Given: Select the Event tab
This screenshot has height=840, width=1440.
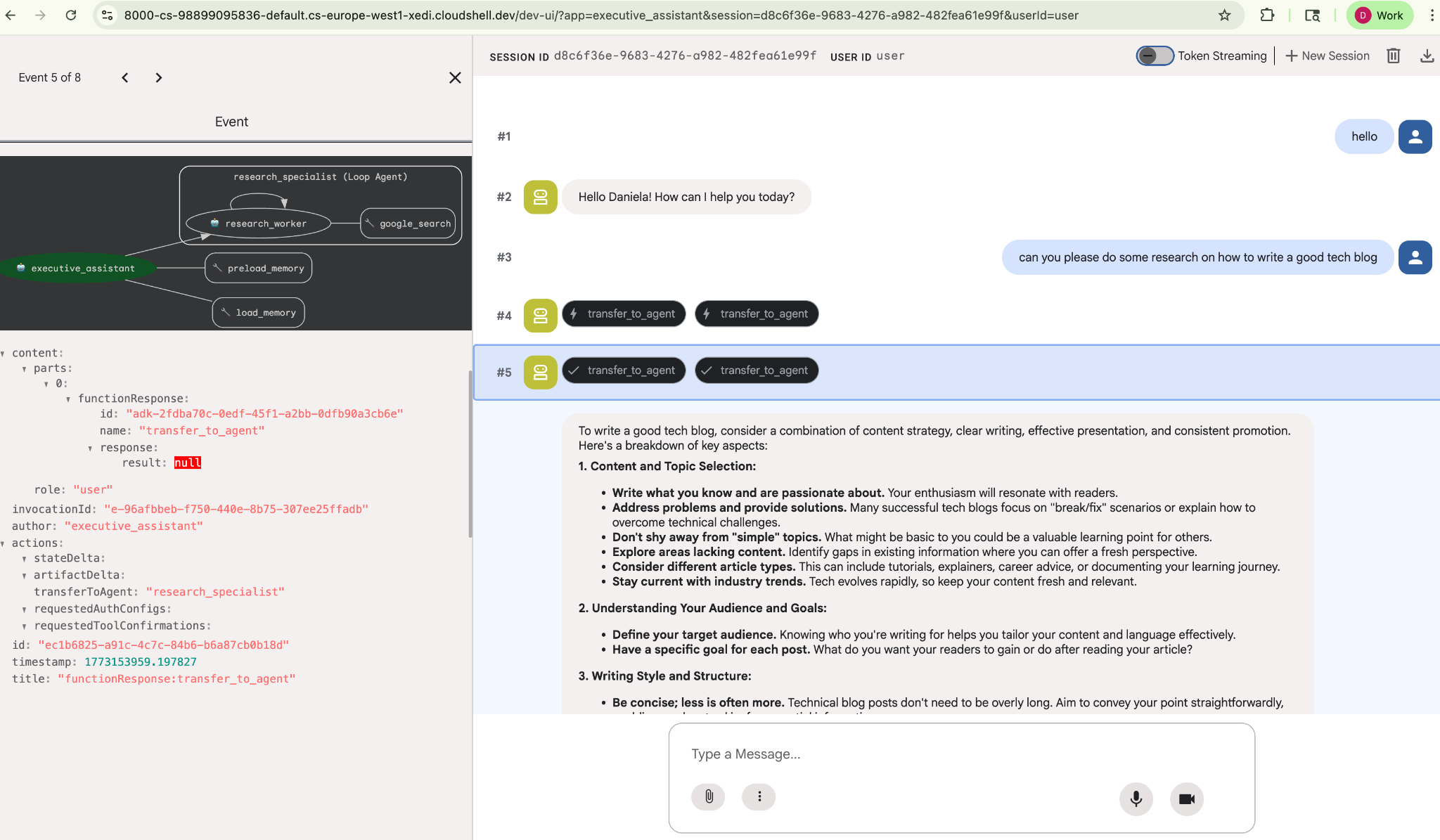Looking at the screenshot, I should coord(231,122).
